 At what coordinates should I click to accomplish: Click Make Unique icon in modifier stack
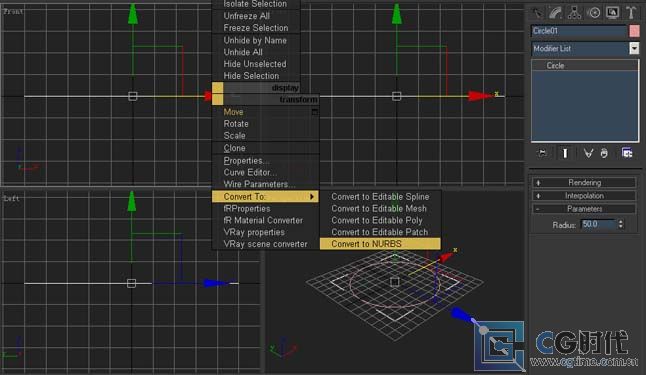click(588, 153)
